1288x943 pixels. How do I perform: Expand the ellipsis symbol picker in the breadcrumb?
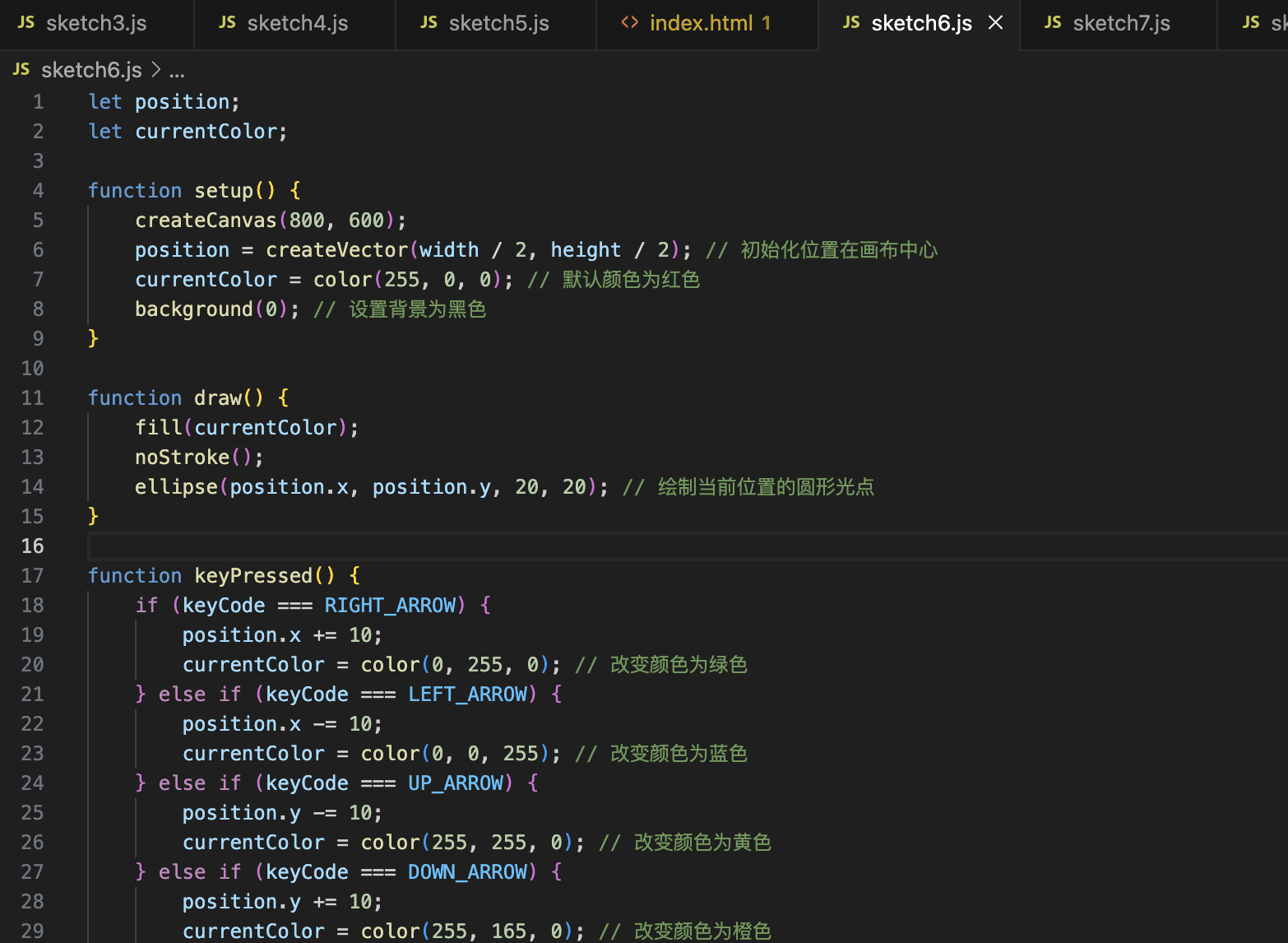click(177, 71)
